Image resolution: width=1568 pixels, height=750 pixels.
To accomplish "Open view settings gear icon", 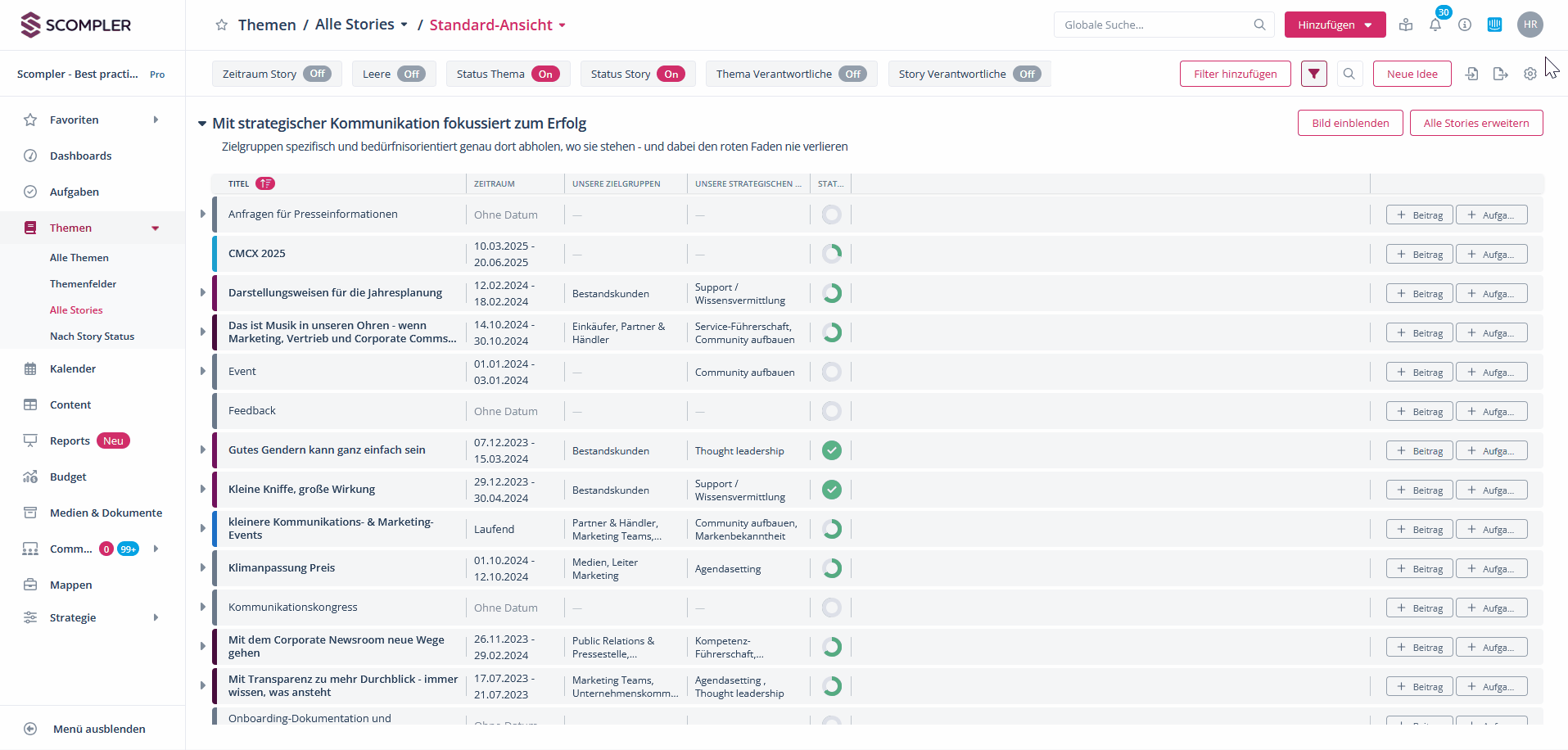I will [x=1530, y=74].
